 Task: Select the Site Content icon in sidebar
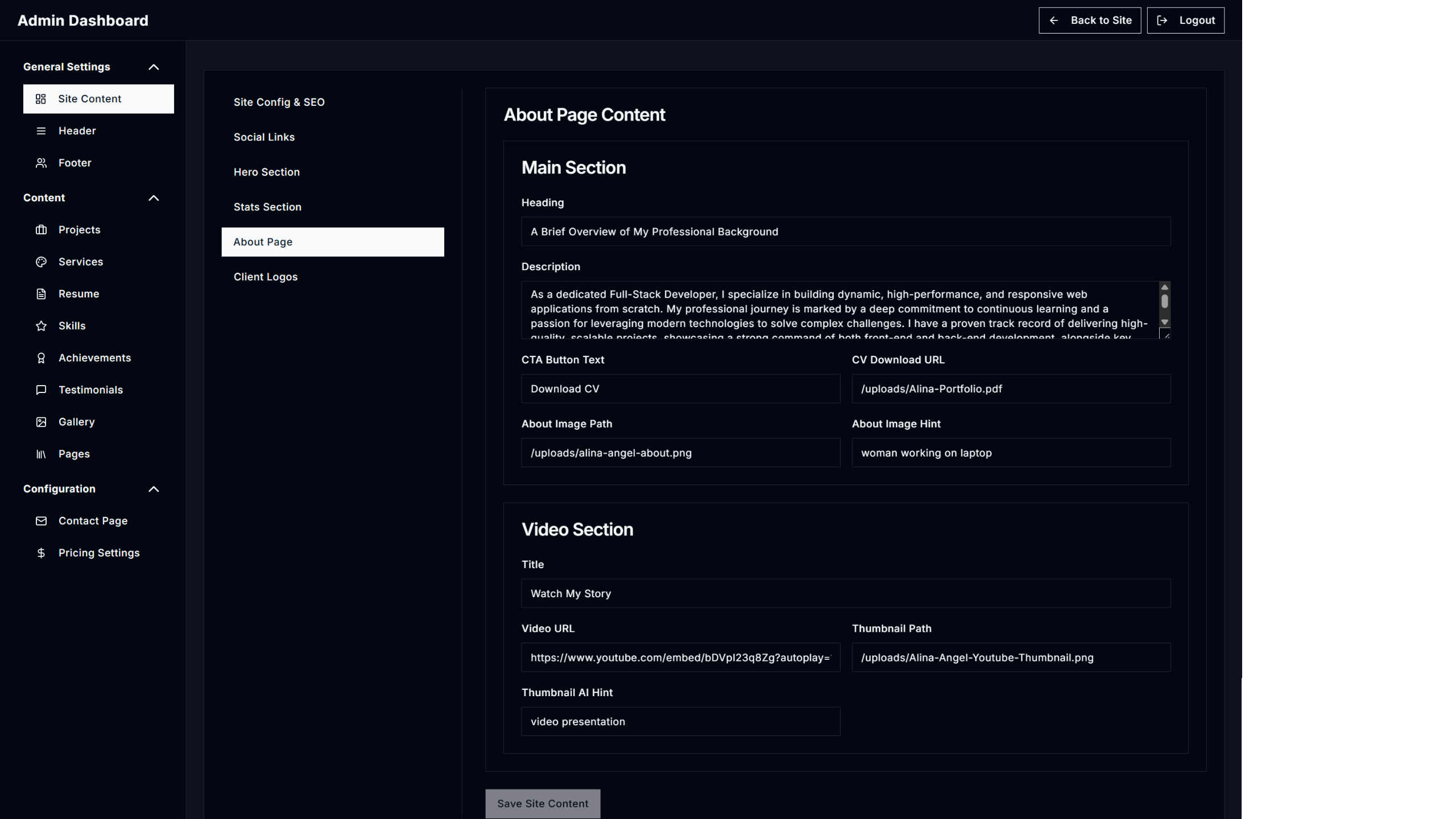[x=40, y=99]
